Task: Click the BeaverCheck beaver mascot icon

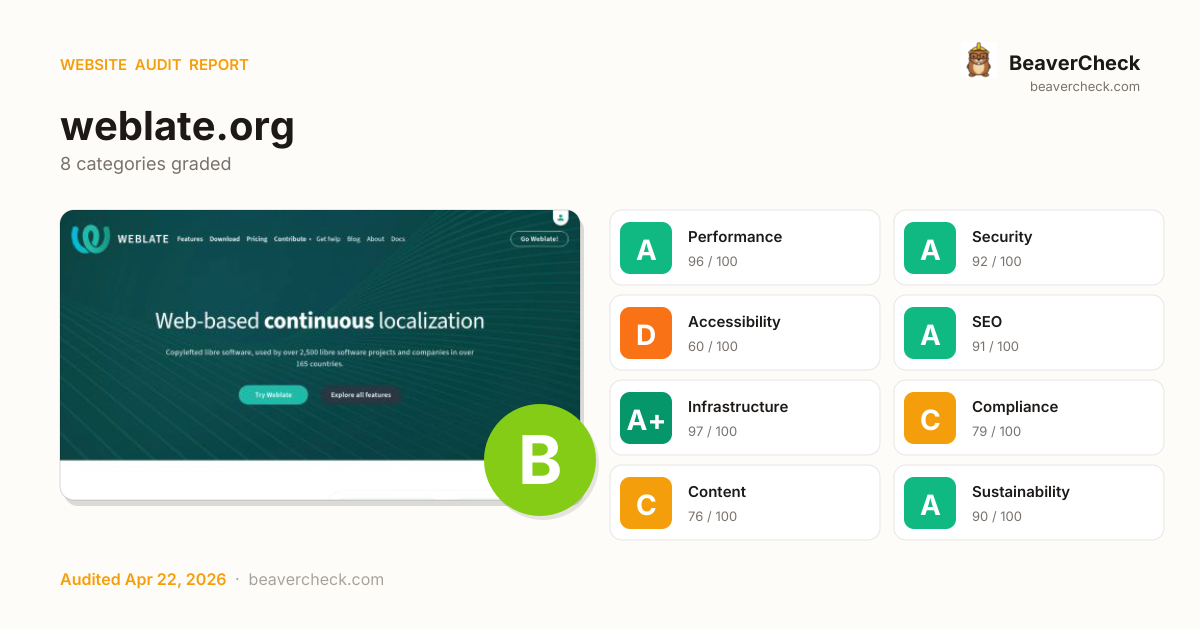Action: pos(977,62)
